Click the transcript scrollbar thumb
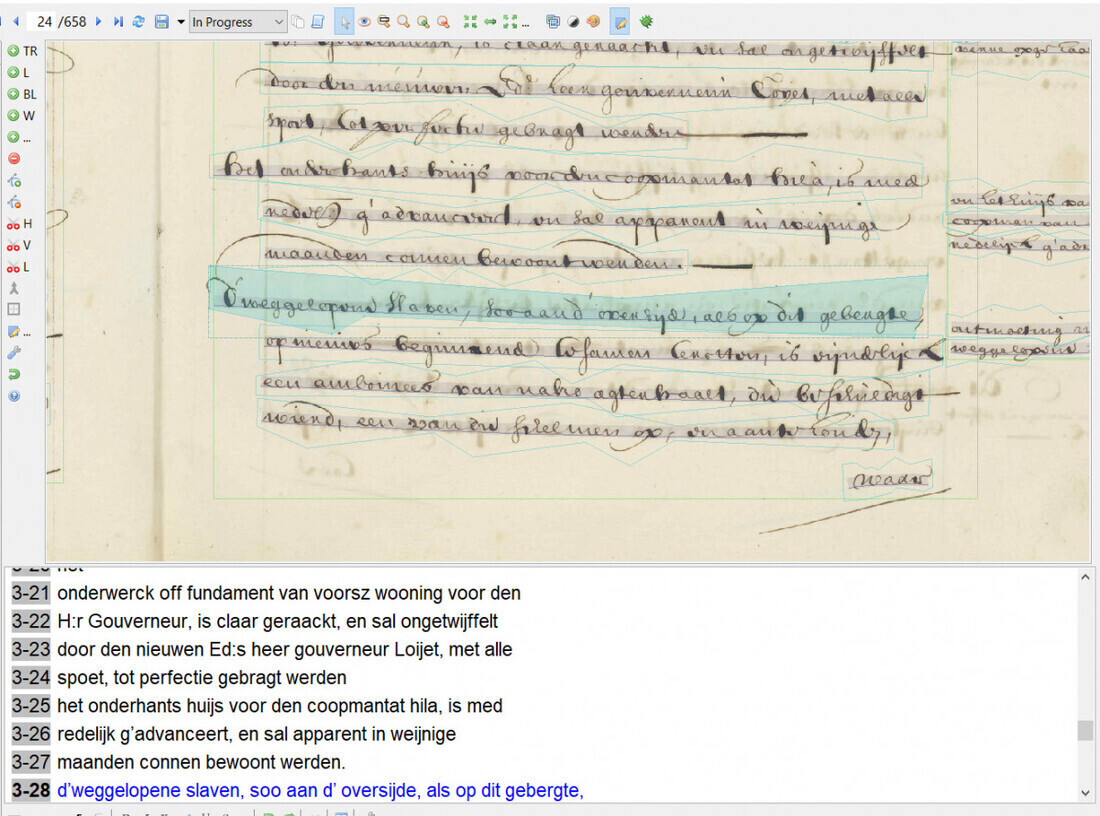Image resolution: width=1100 pixels, height=816 pixels. [1085, 730]
